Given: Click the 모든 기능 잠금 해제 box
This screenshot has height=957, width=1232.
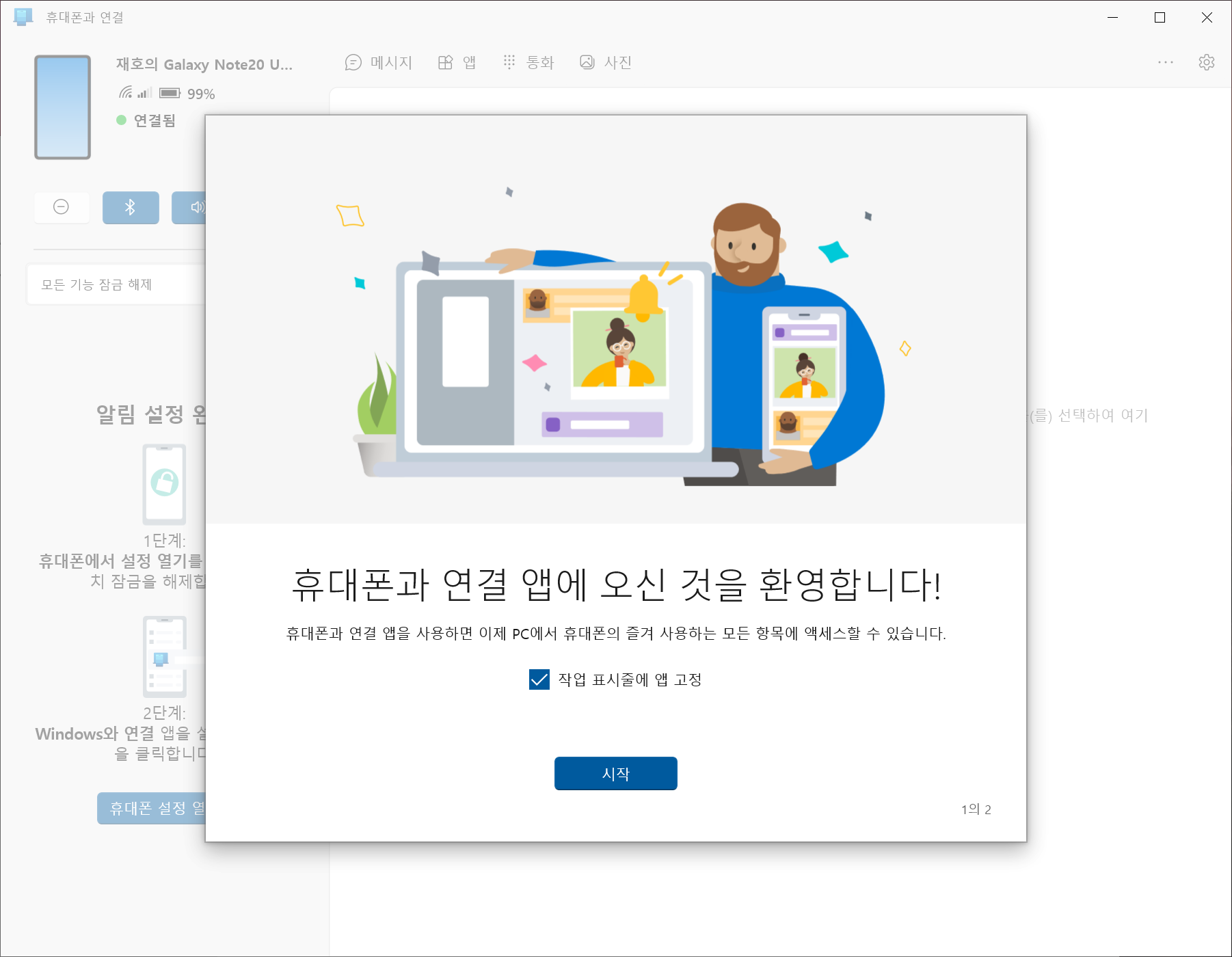Looking at the screenshot, I should click(116, 284).
